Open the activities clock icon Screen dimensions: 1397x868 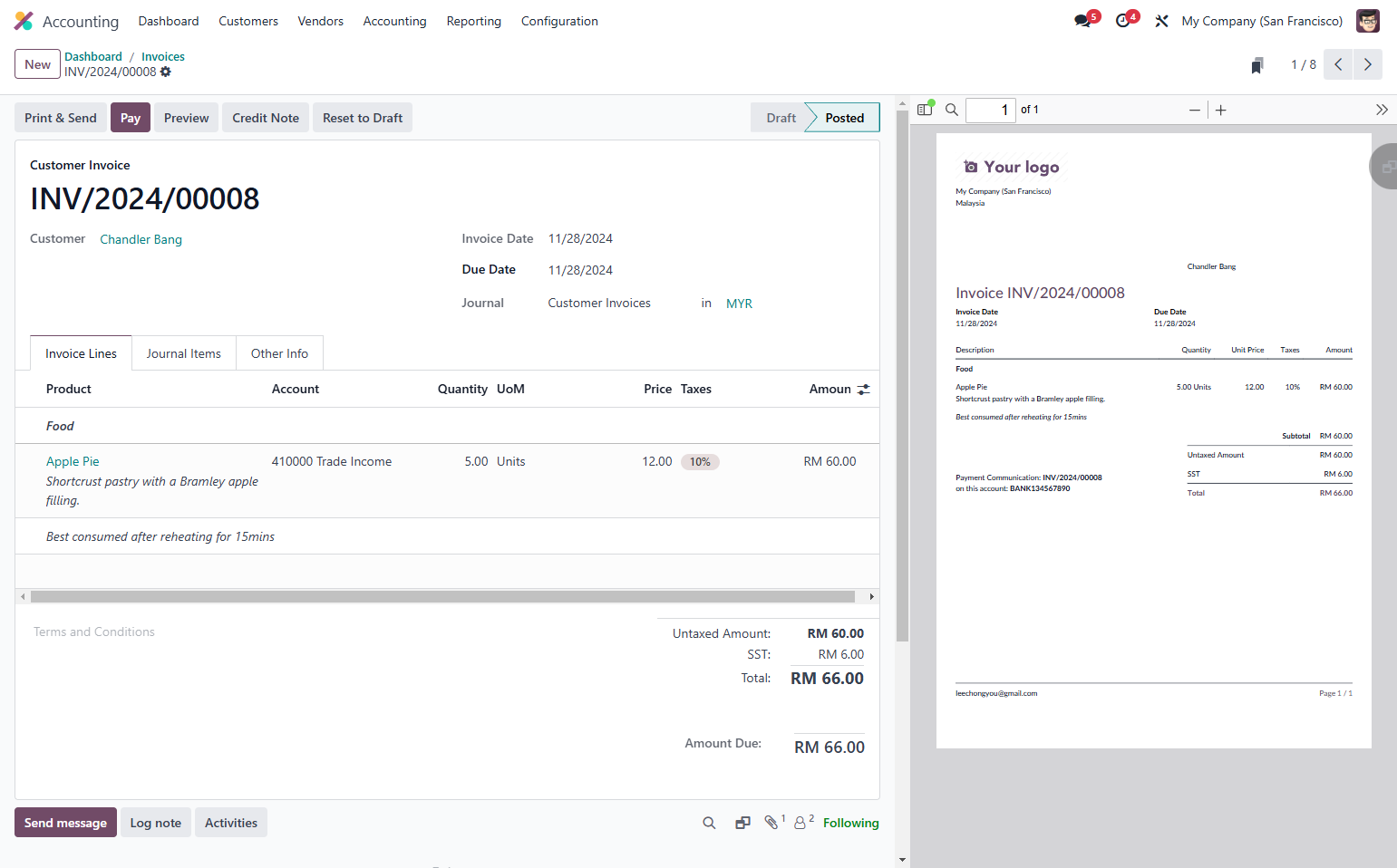click(x=1125, y=20)
